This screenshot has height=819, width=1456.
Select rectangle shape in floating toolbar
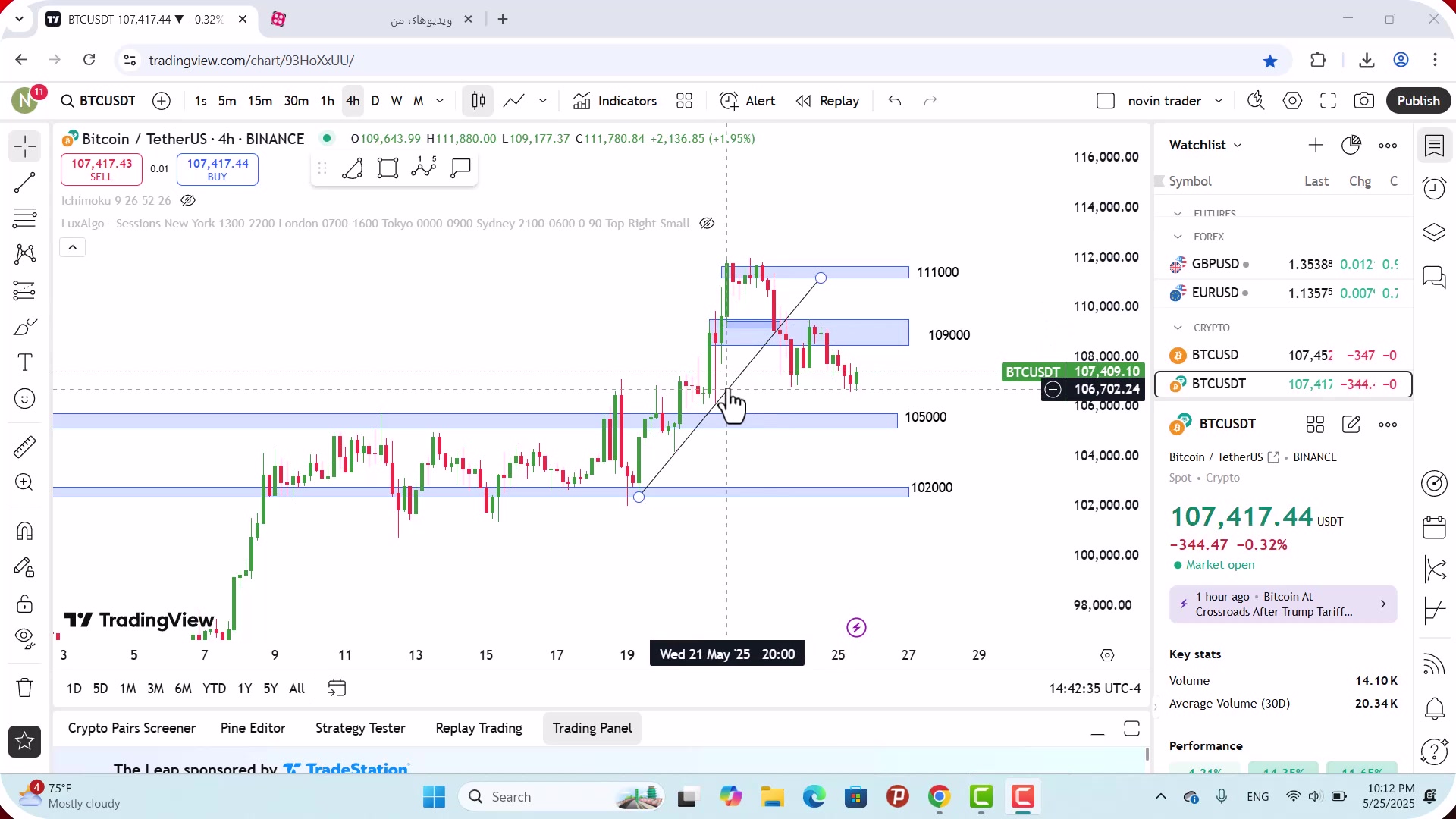pos(388,168)
